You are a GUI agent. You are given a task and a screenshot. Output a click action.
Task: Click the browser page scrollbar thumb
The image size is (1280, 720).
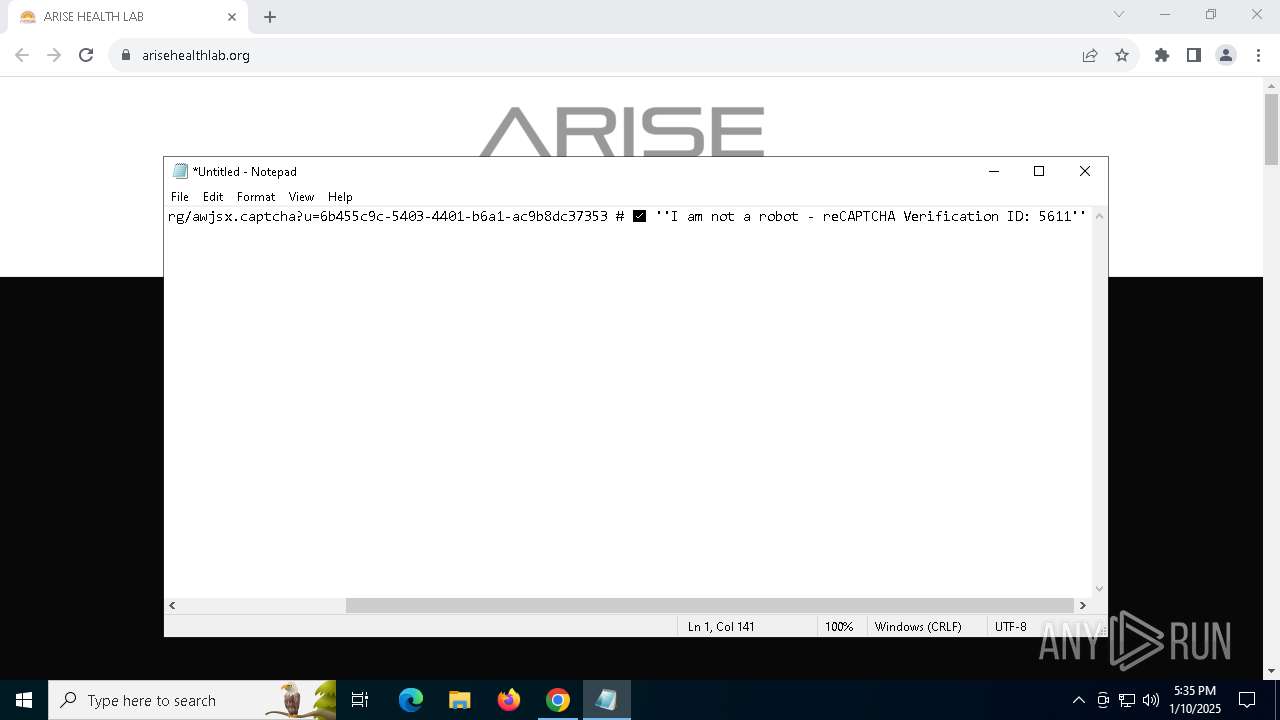(x=1271, y=129)
